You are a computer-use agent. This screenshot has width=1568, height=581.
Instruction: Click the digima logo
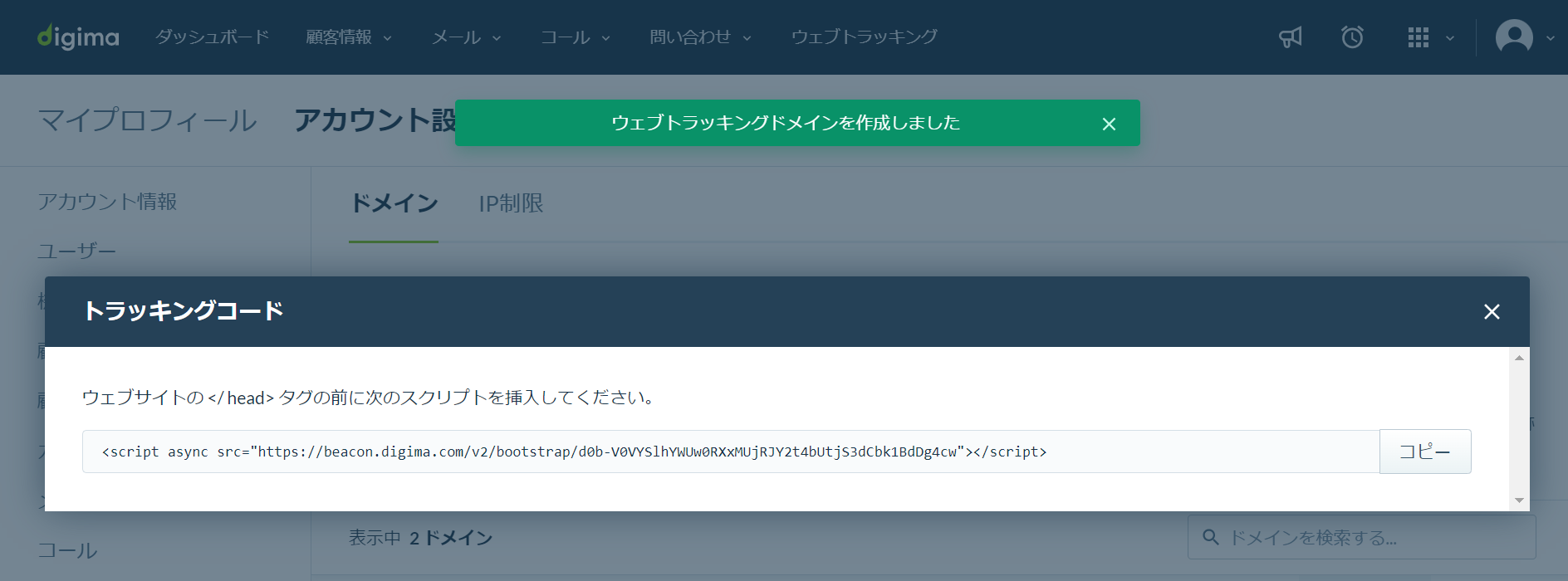coord(78,37)
